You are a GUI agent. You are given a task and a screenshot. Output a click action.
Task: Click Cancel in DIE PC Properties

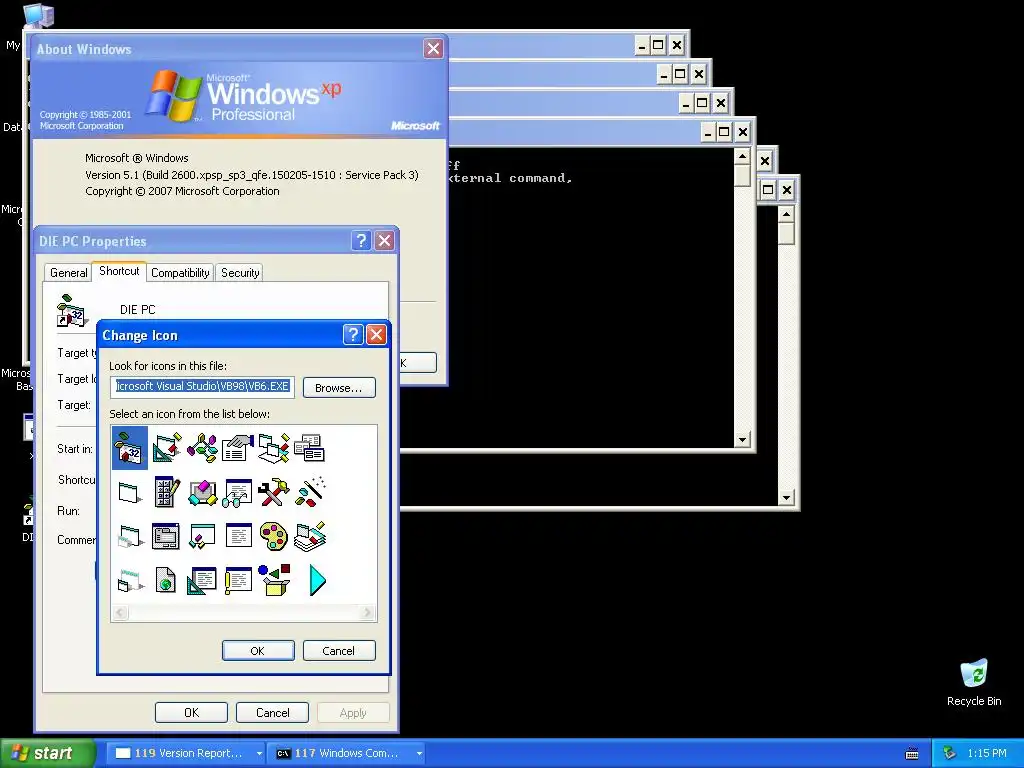tap(272, 712)
